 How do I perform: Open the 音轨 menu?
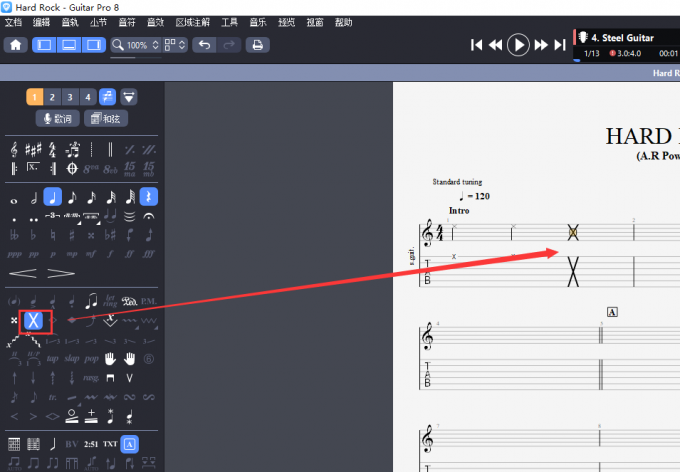click(x=69, y=22)
